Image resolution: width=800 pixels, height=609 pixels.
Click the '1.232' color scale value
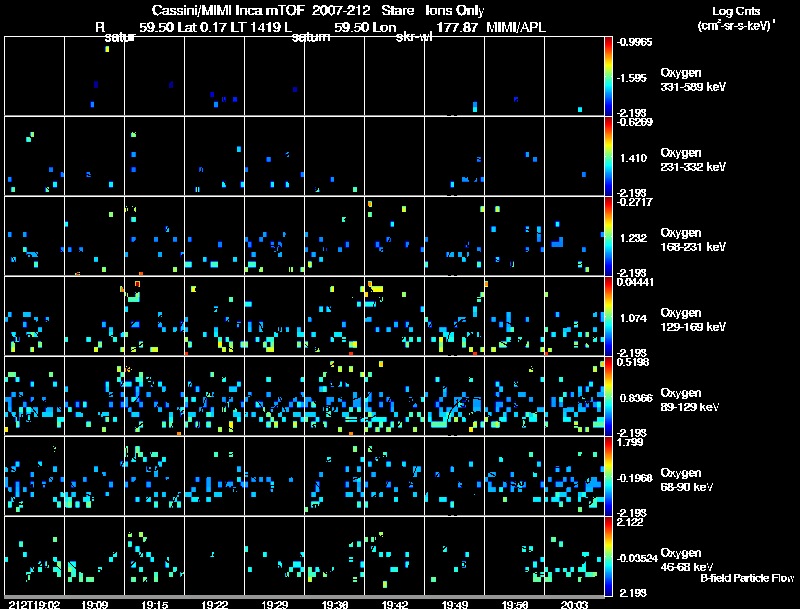633,238
